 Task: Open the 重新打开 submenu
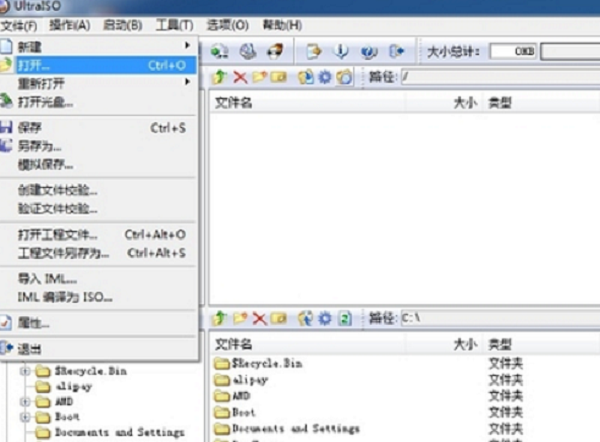[99, 83]
